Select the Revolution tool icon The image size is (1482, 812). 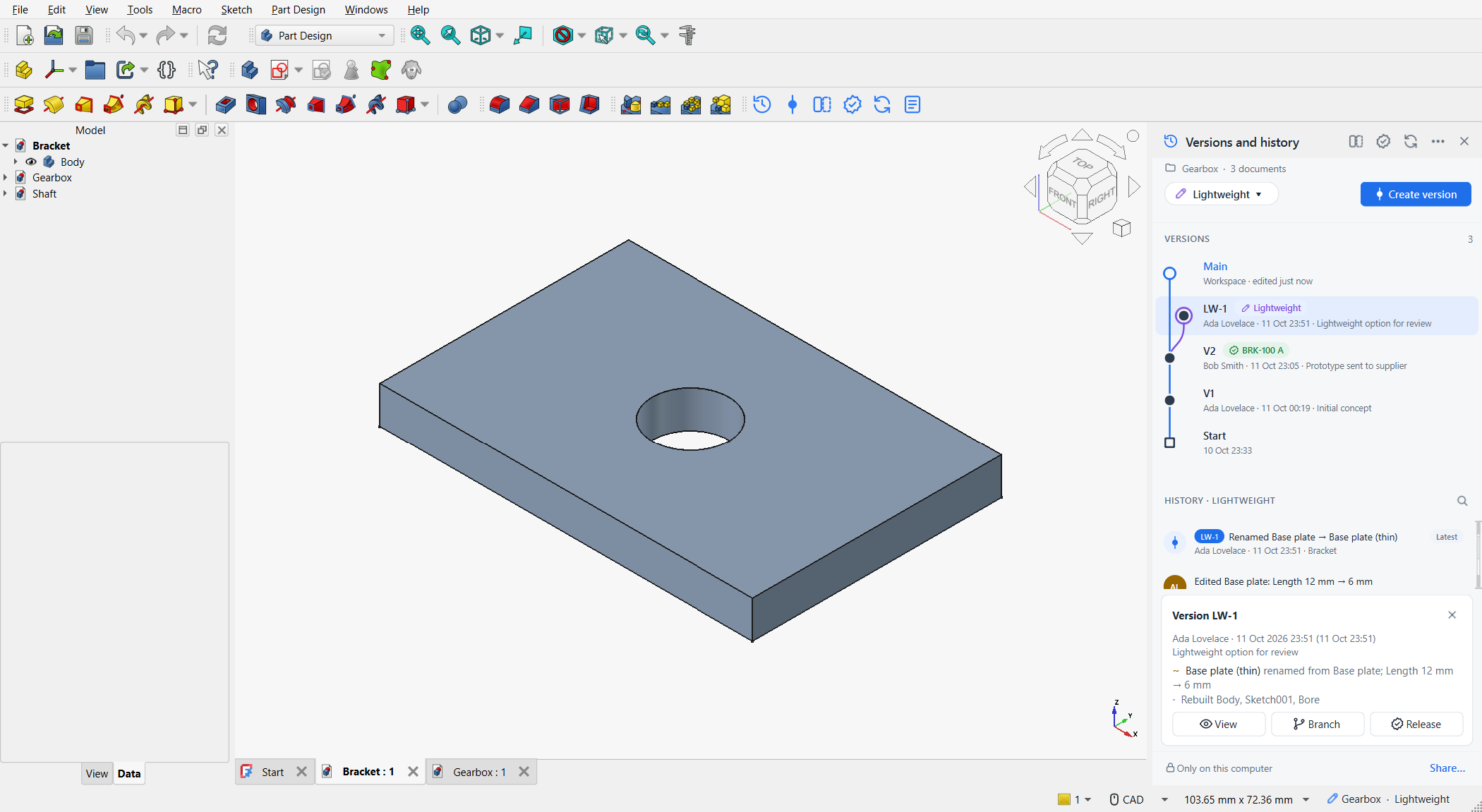(54, 104)
